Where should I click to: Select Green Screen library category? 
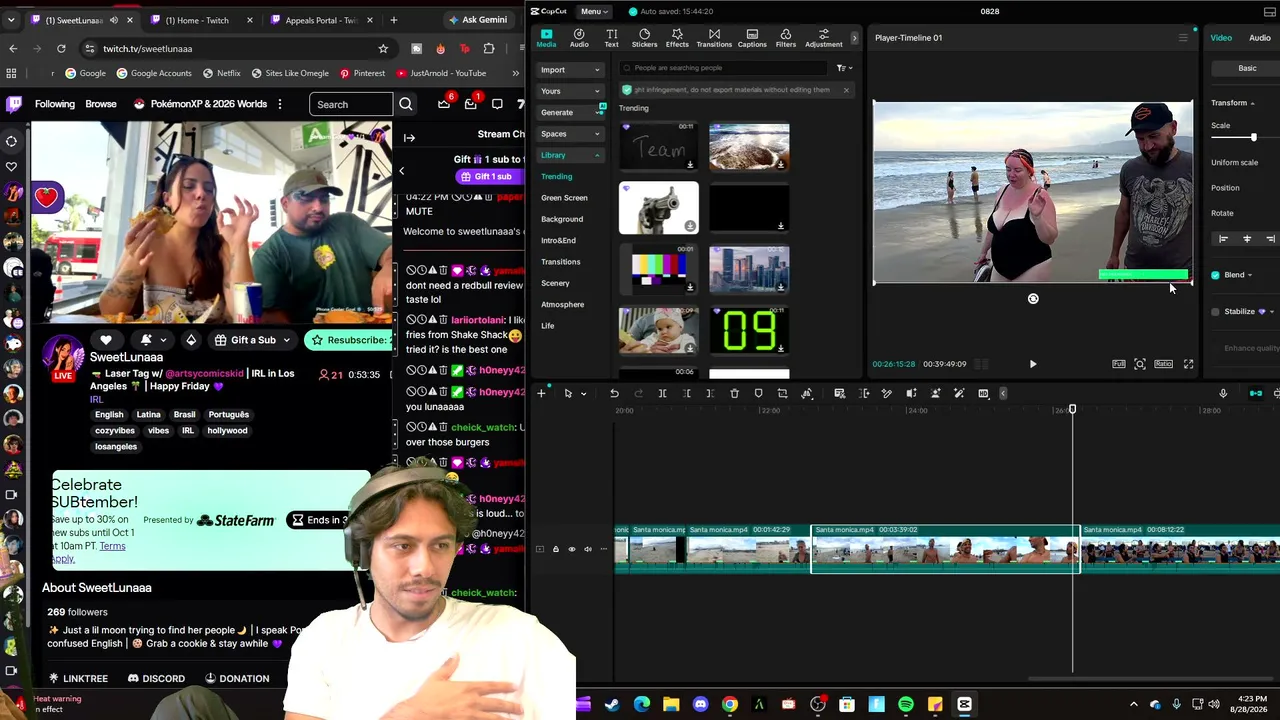[564, 198]
